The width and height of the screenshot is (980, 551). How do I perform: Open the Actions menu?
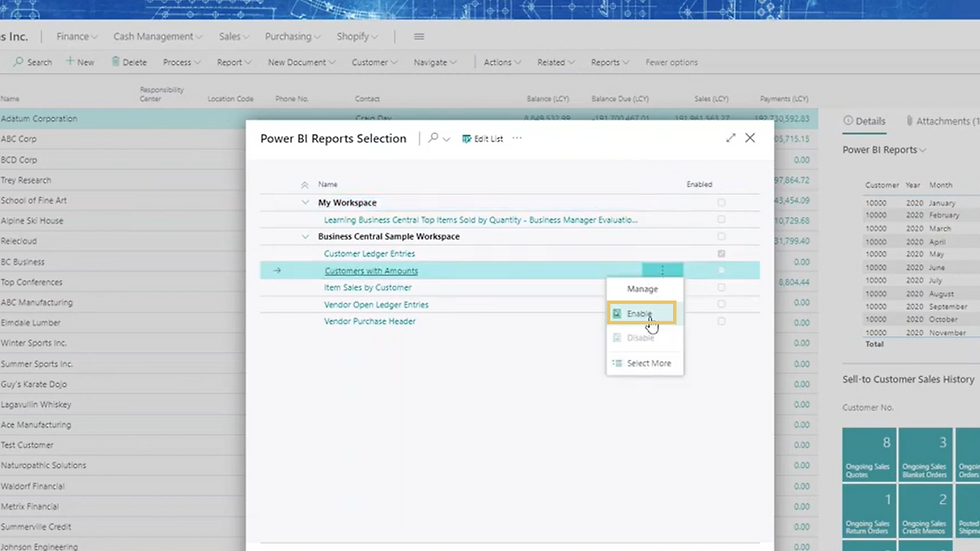point(502,62)
